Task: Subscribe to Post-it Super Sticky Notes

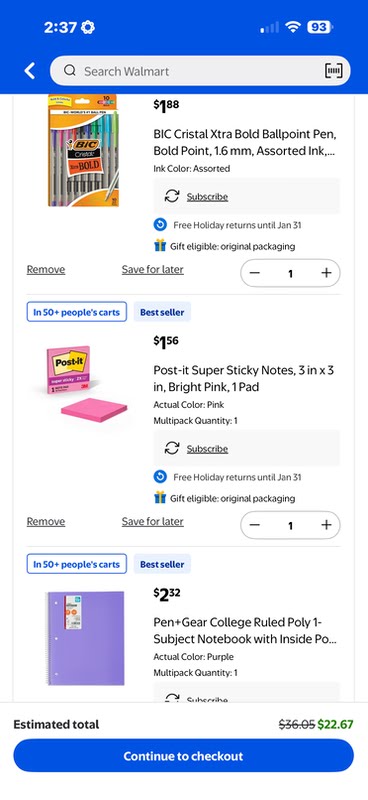Action: coord(207,449)
